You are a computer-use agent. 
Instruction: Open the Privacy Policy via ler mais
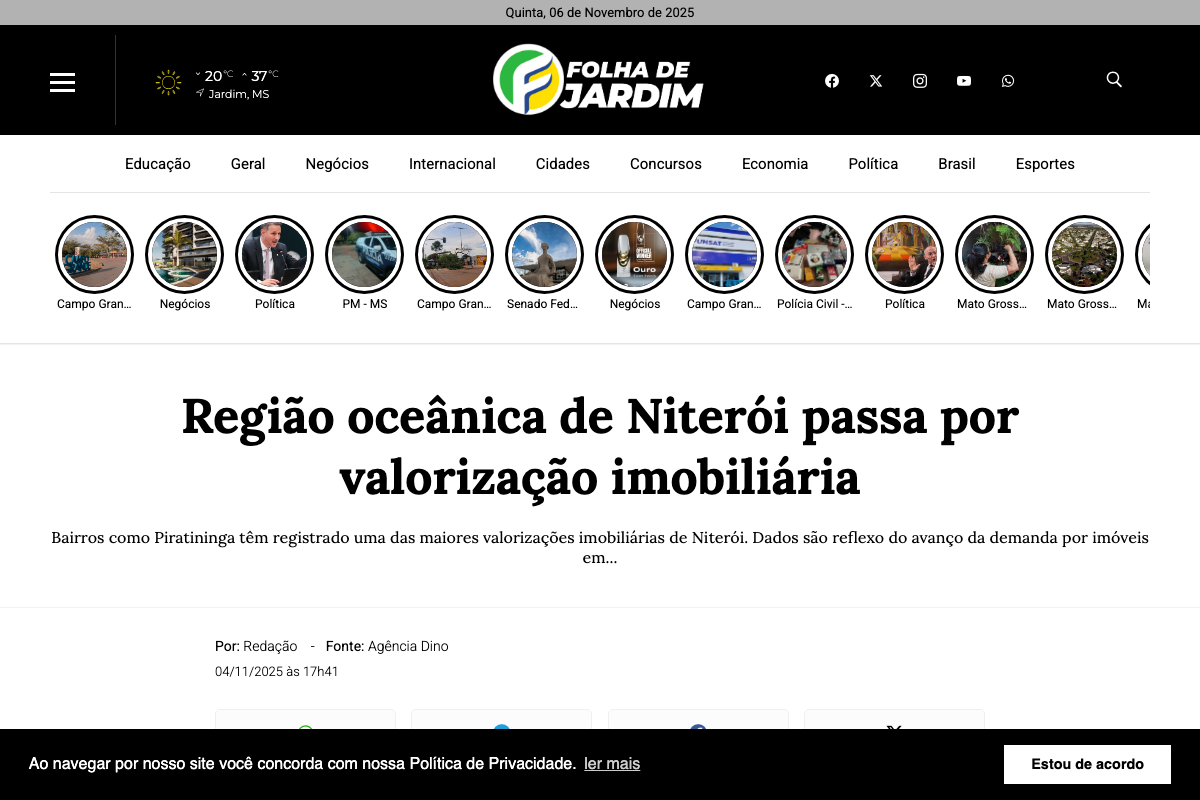tap(612, 764)
